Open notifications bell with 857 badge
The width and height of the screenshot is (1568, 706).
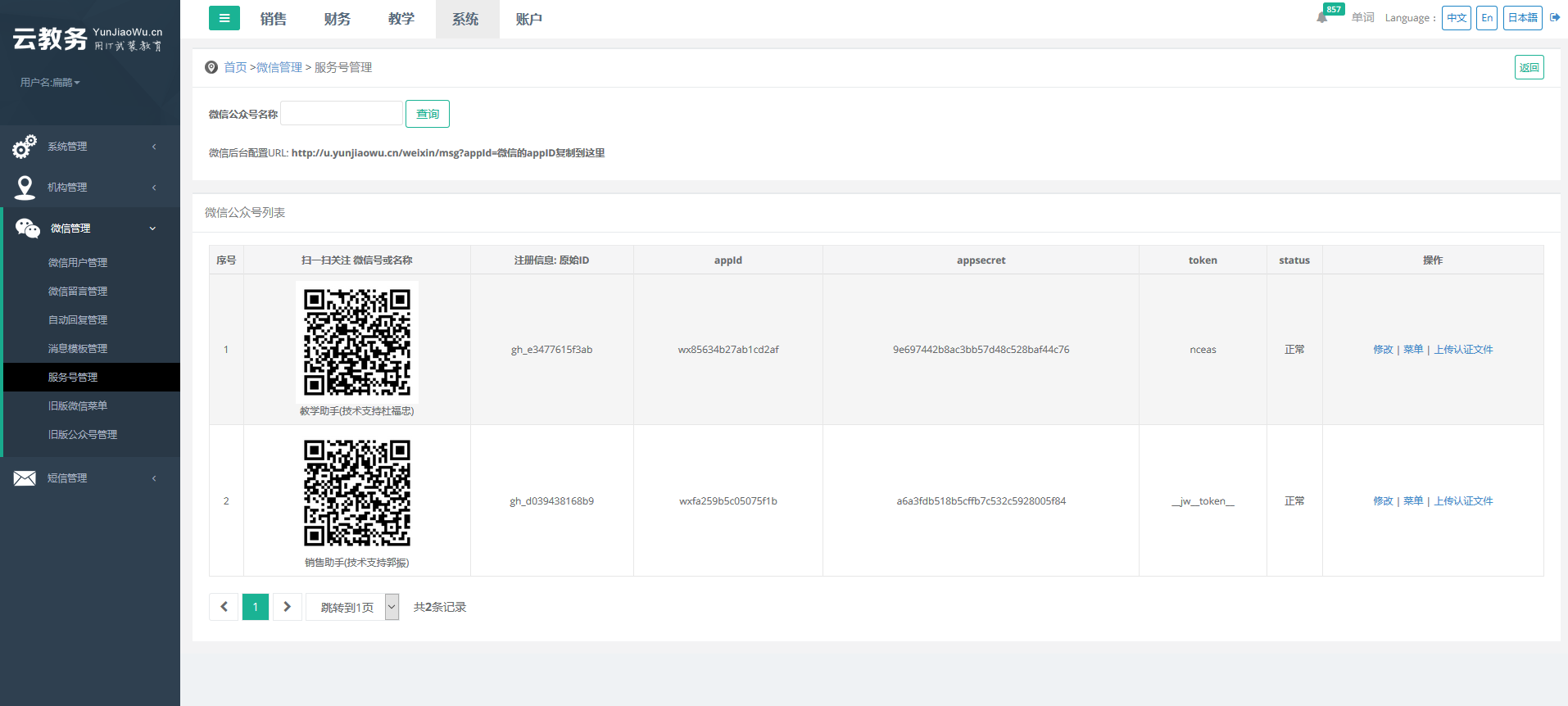1322,17
